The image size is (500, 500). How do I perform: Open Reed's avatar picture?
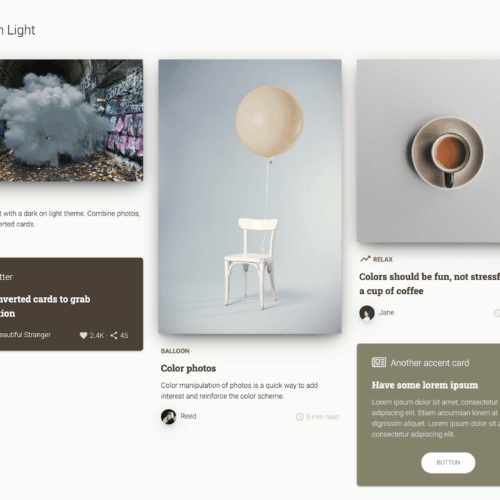coord(169,416)
